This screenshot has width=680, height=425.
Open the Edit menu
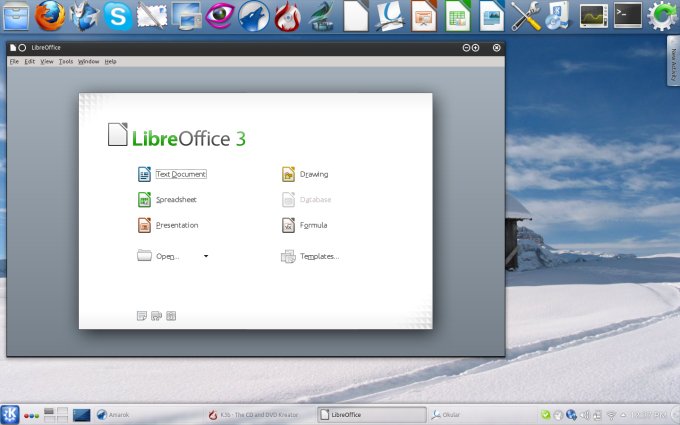tap(29, 62)
